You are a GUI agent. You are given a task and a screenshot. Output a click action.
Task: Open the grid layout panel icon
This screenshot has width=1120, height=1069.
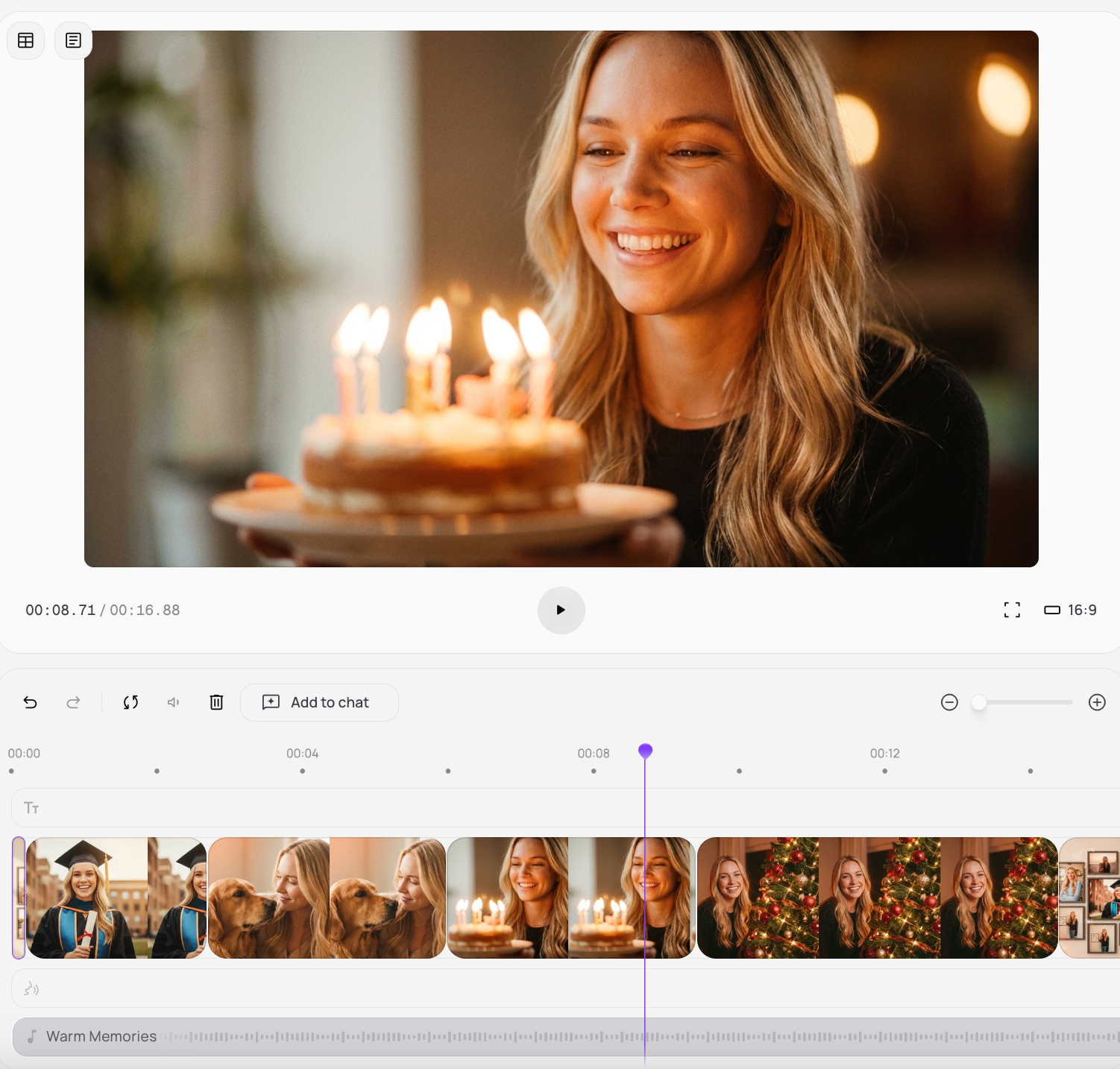26,40
